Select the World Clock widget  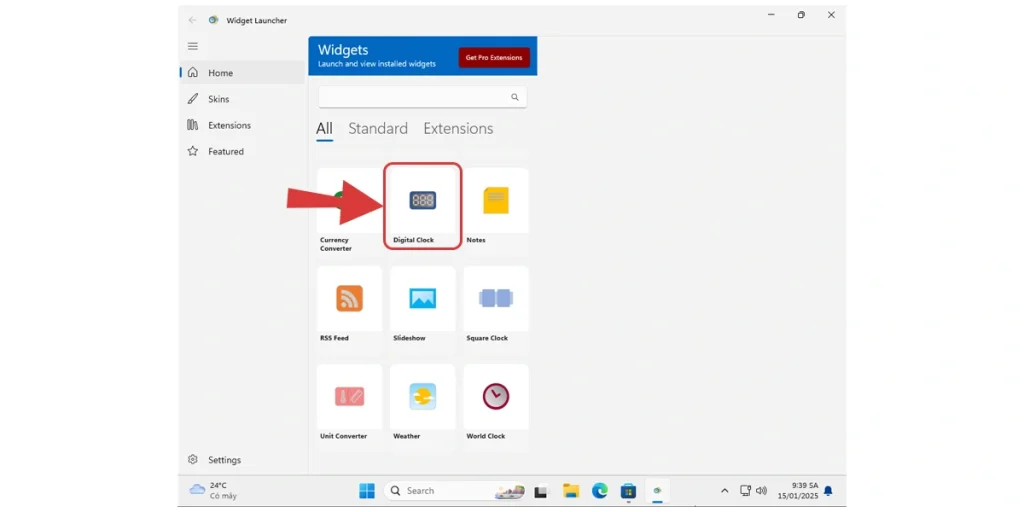point(496,401)
